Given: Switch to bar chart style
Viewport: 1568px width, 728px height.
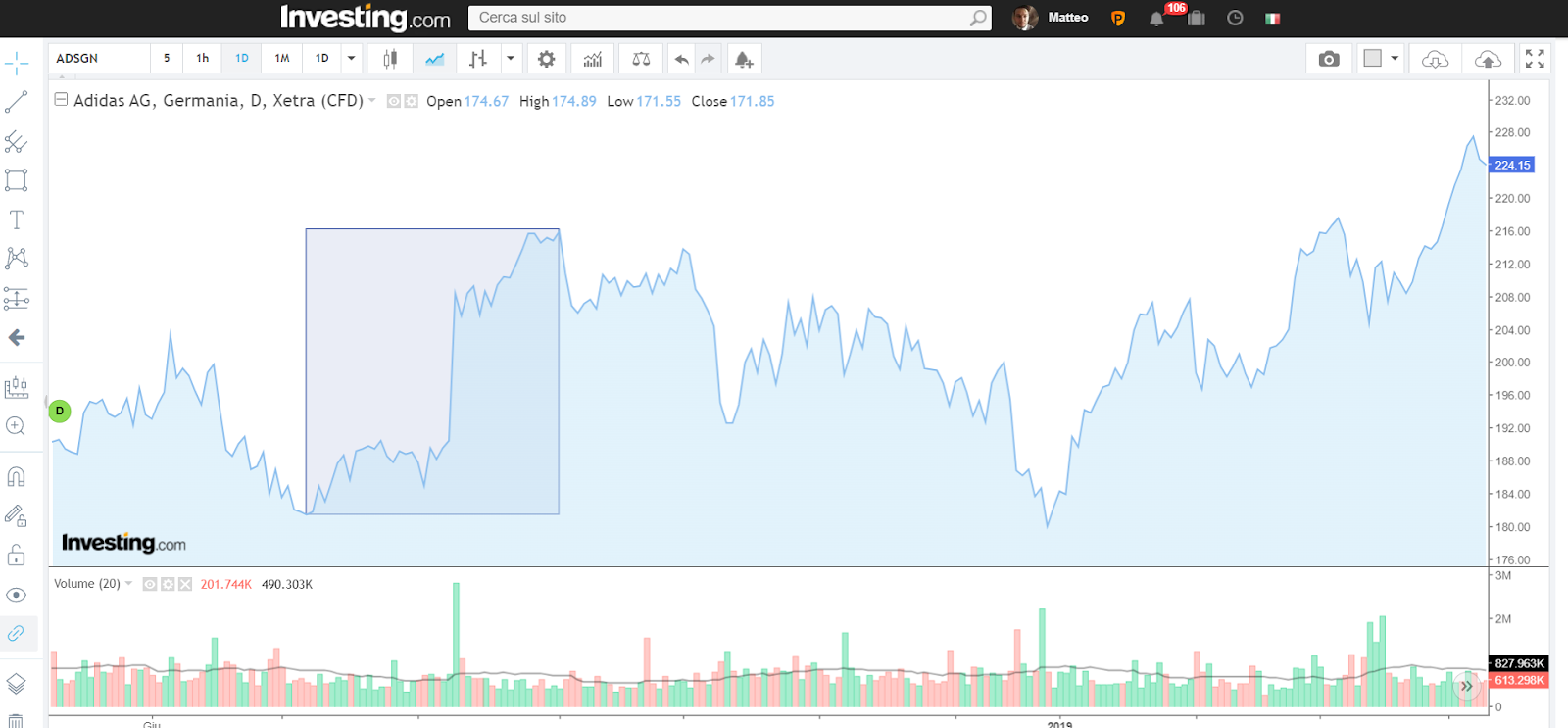Looking at the screenshot, I should point(478,59).
